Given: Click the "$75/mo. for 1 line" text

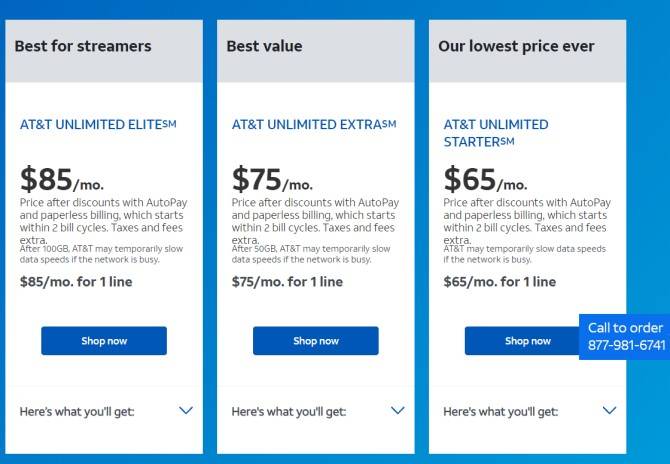Looking at the screenshot, I should click(287, 282).
